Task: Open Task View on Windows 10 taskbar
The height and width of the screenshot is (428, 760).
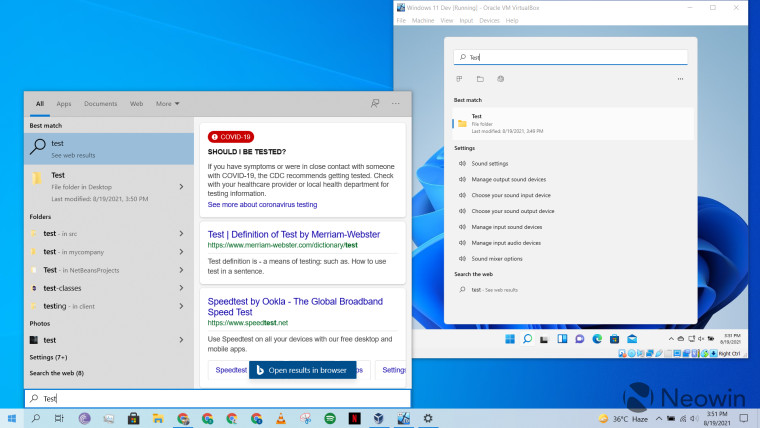Action: (x=59, y=418)
